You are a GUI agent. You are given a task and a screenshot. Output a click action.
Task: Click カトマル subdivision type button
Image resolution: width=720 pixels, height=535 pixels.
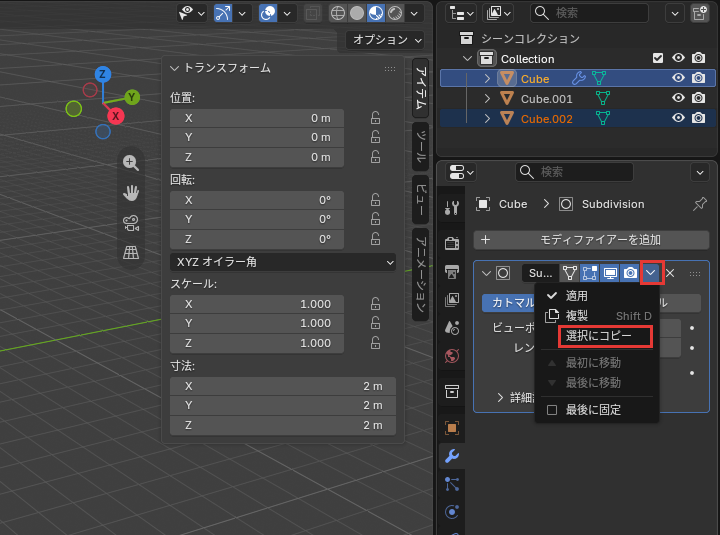point(509,303)
